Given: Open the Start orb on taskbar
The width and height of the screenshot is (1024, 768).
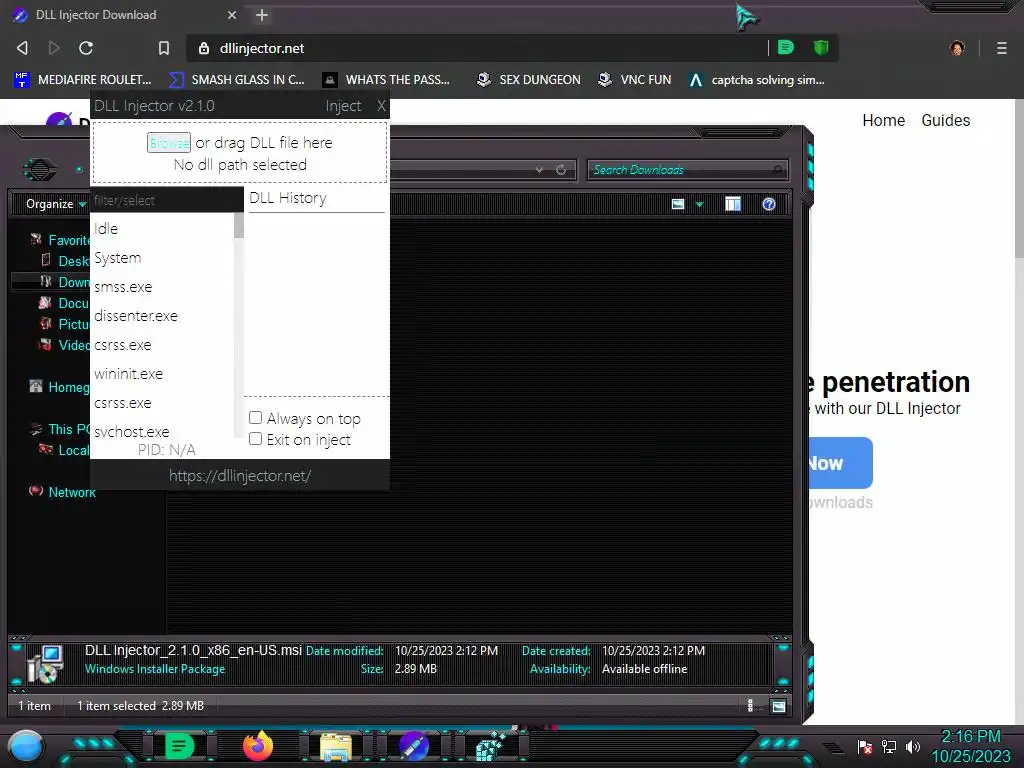Looking at the screenshot, I should [x=25, y=746].
